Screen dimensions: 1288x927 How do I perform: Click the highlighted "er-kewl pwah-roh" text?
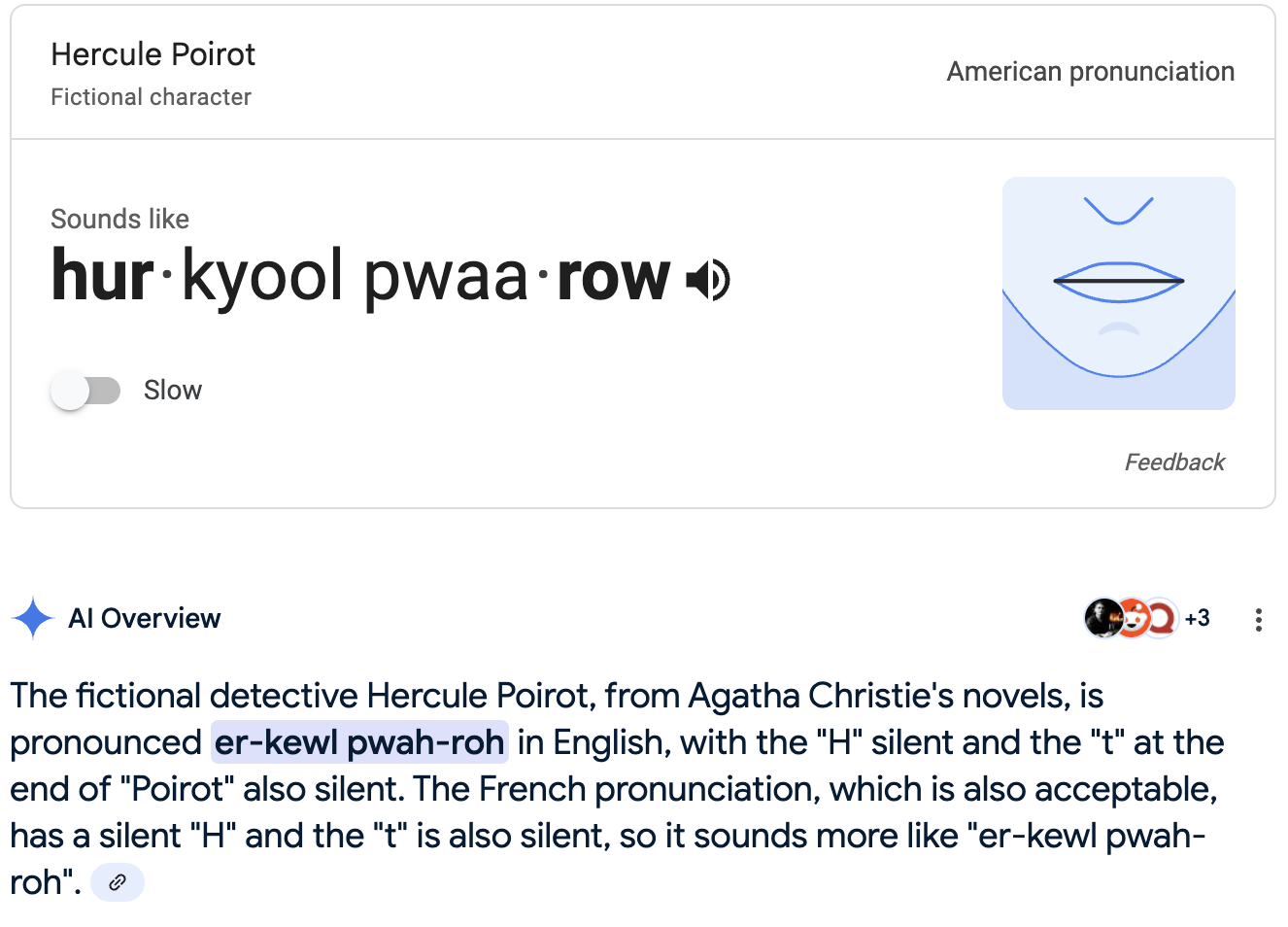(359, 742)
